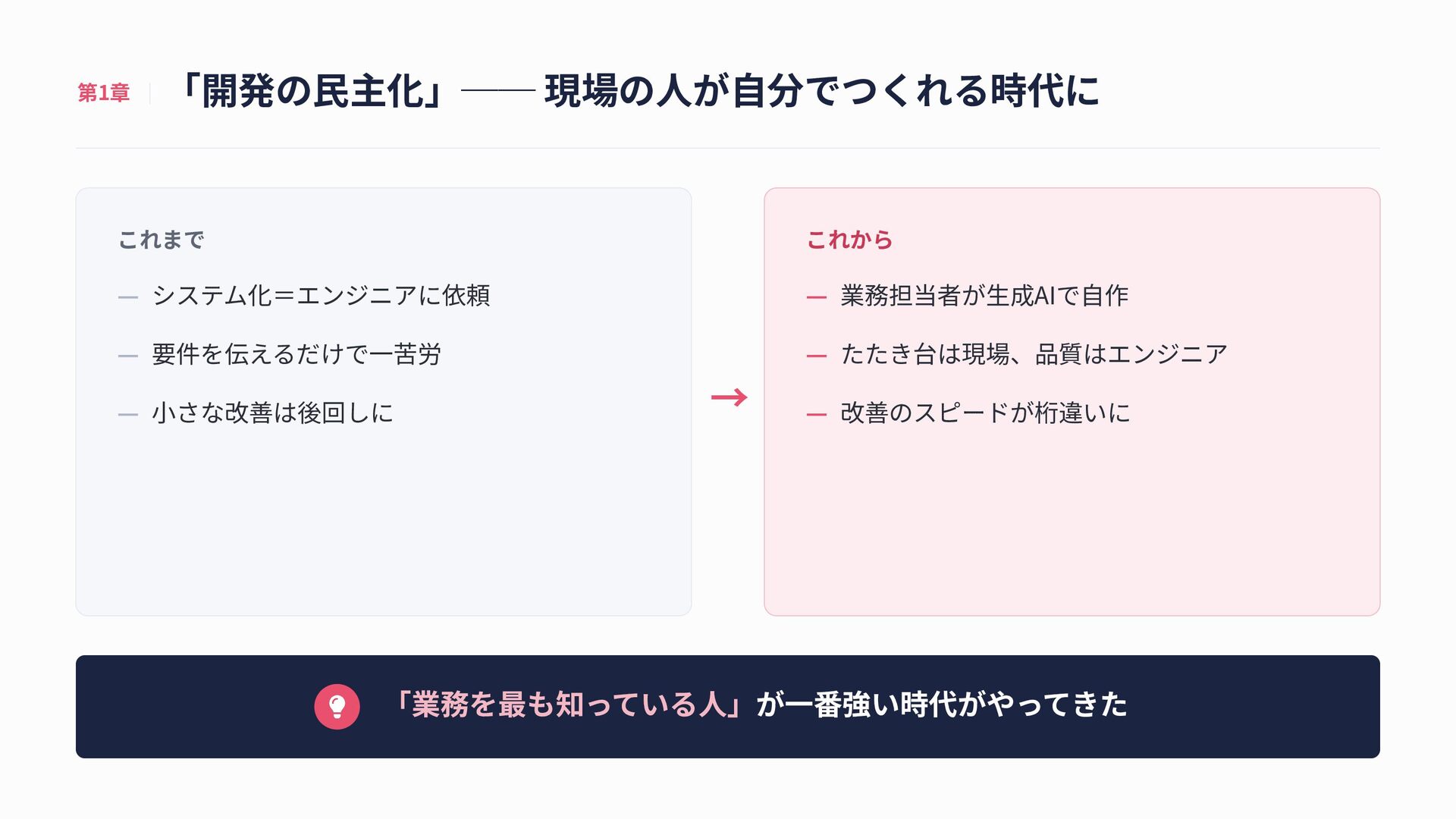Viewport: 1456px width, 819px height.
Task: Click the これまで heading
Action: (161, 240)
